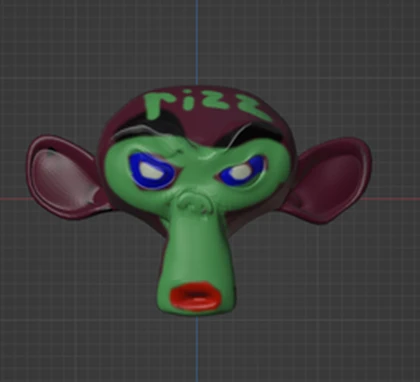Click the white pupil of the left eye
Image resolution: width=420 pixels, height=382 pixels.
[152, 170]
